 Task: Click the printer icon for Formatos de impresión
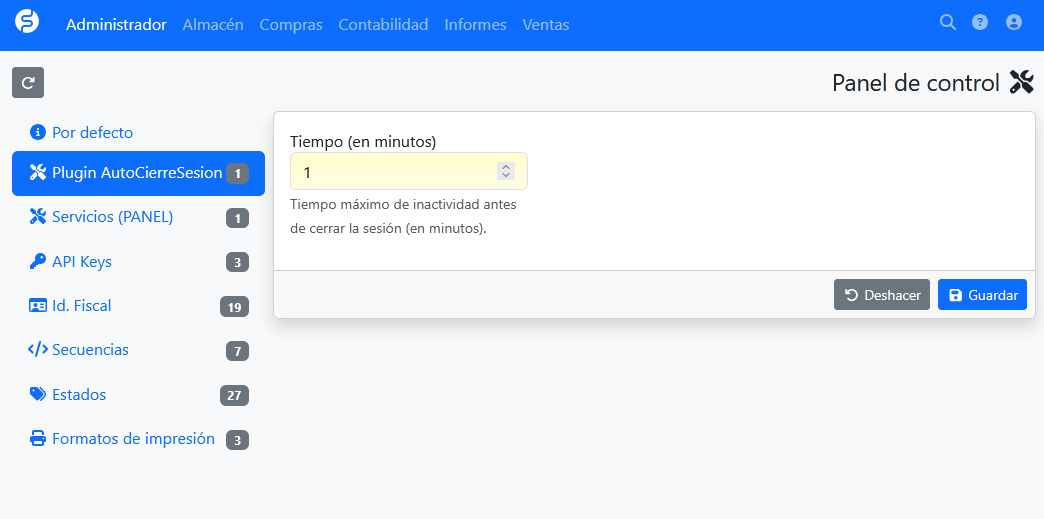point(38,439)
